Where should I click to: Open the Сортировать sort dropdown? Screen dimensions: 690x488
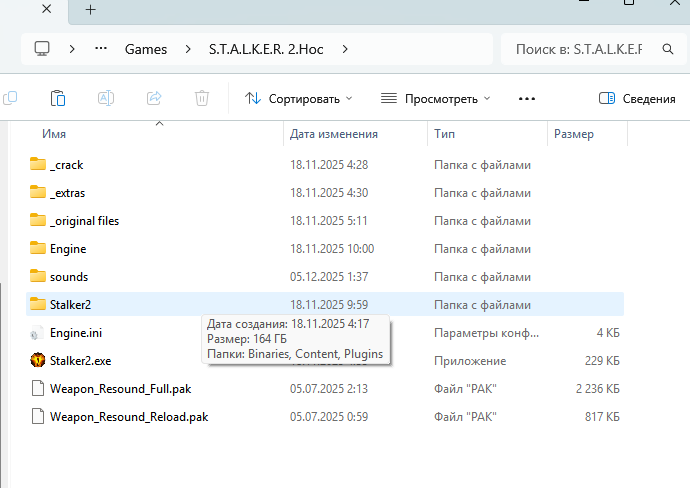pyautogui.click(x=299, y=99)
